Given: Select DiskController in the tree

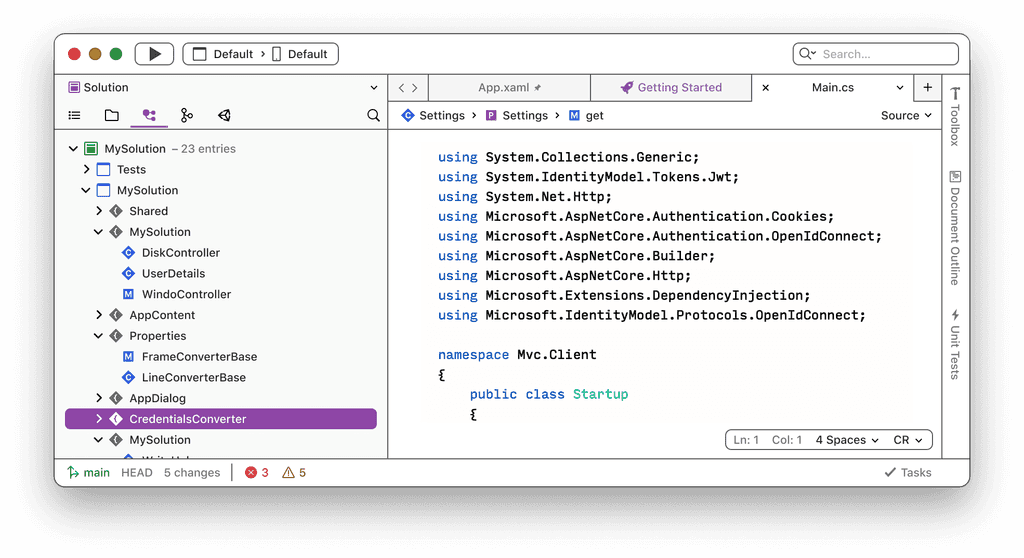Looking at the screenshot, I should 181,253.
